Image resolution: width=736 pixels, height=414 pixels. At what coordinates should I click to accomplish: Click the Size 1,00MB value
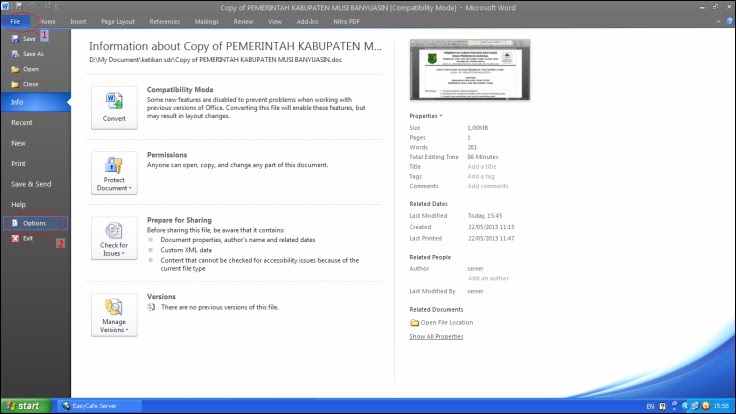pyautogui.click(x=477, y=128)
